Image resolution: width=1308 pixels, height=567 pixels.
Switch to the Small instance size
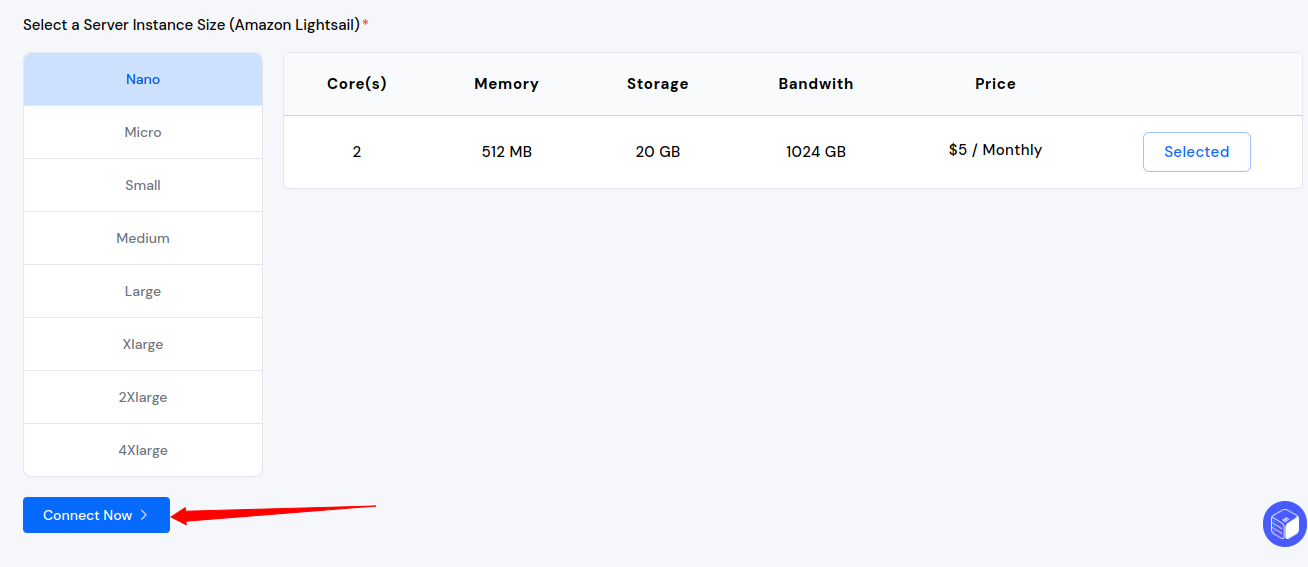pos(143,185)
